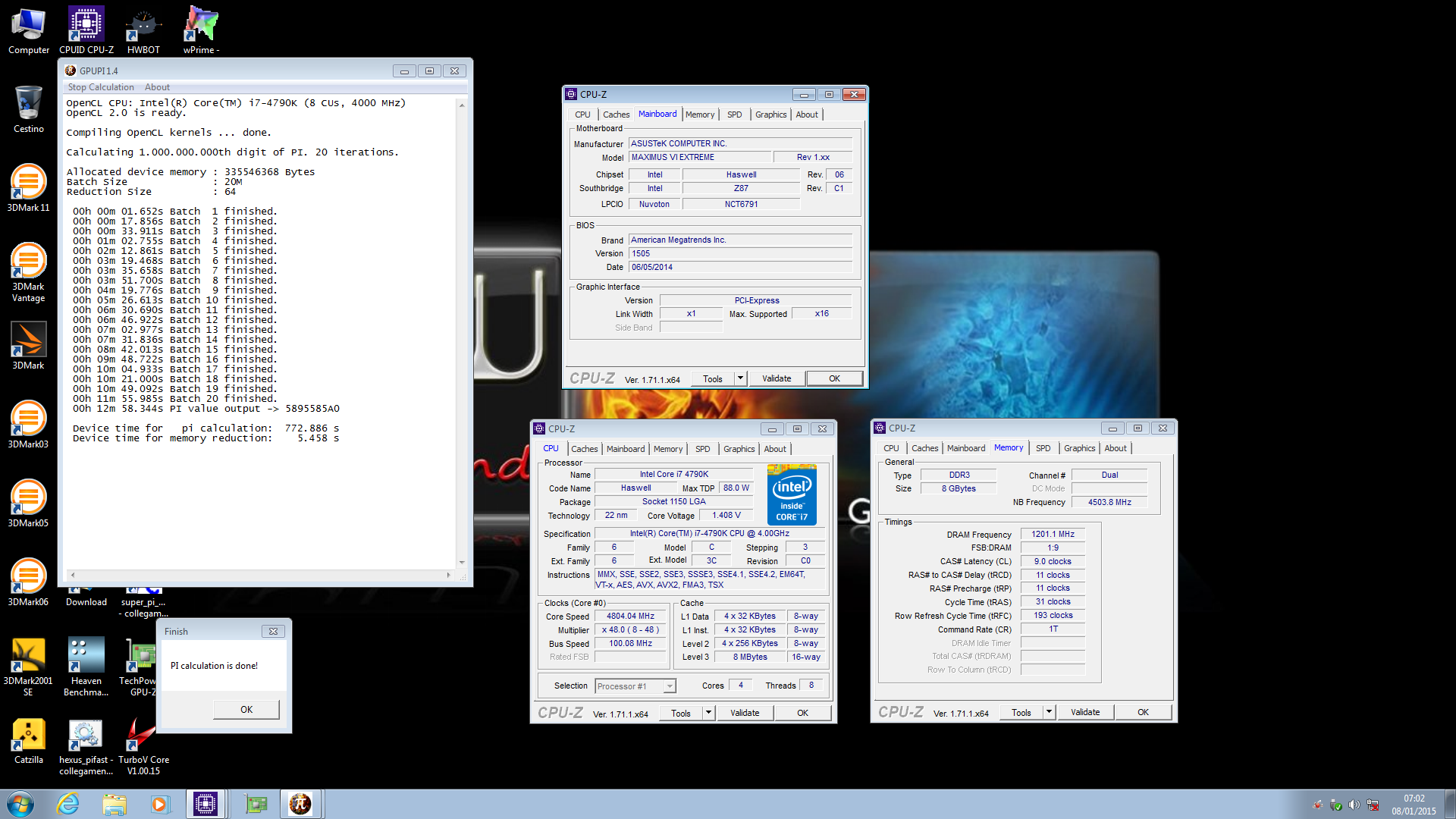Click the NB Frequency 4503.8 MHz value
This screenshot has height=819, width=1456.
click(1109, 502)
